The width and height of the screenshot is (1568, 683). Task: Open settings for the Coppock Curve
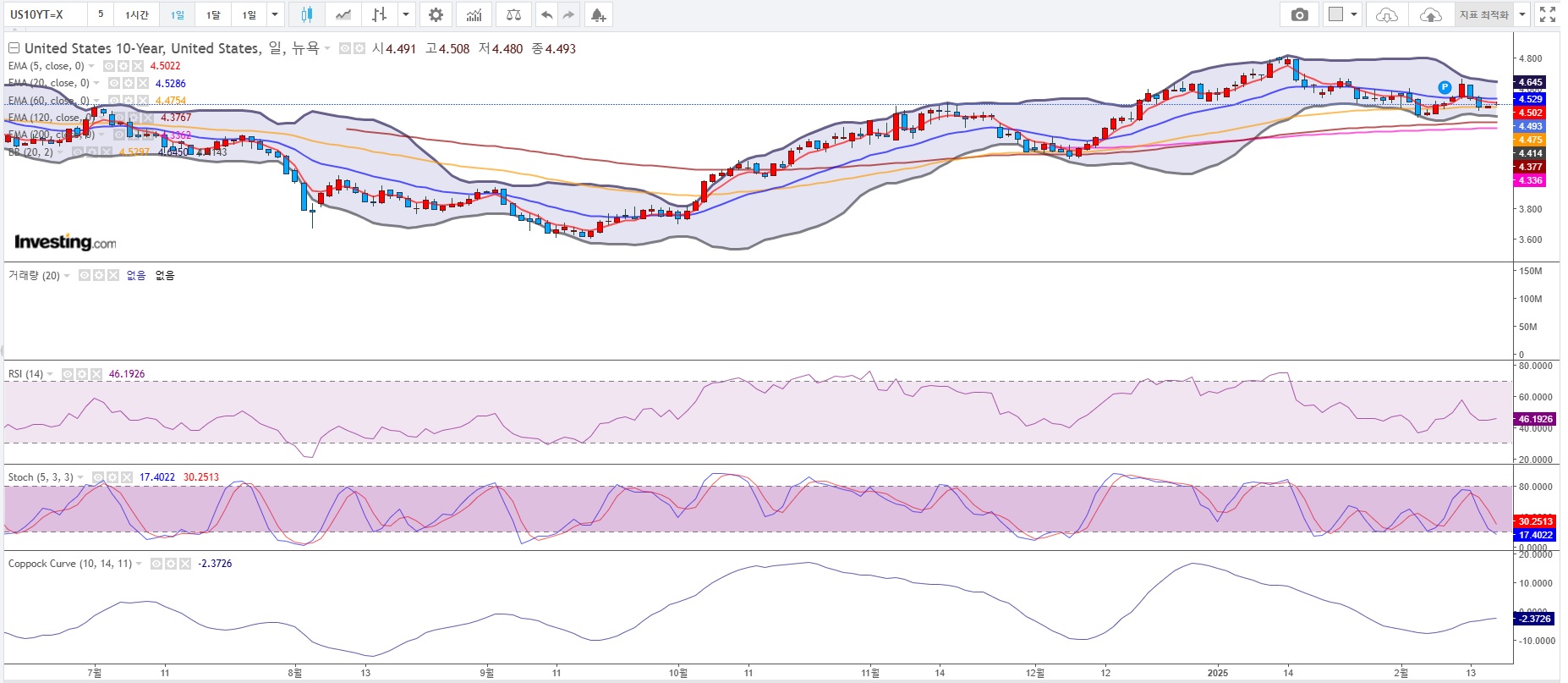[x=171, y=564]
